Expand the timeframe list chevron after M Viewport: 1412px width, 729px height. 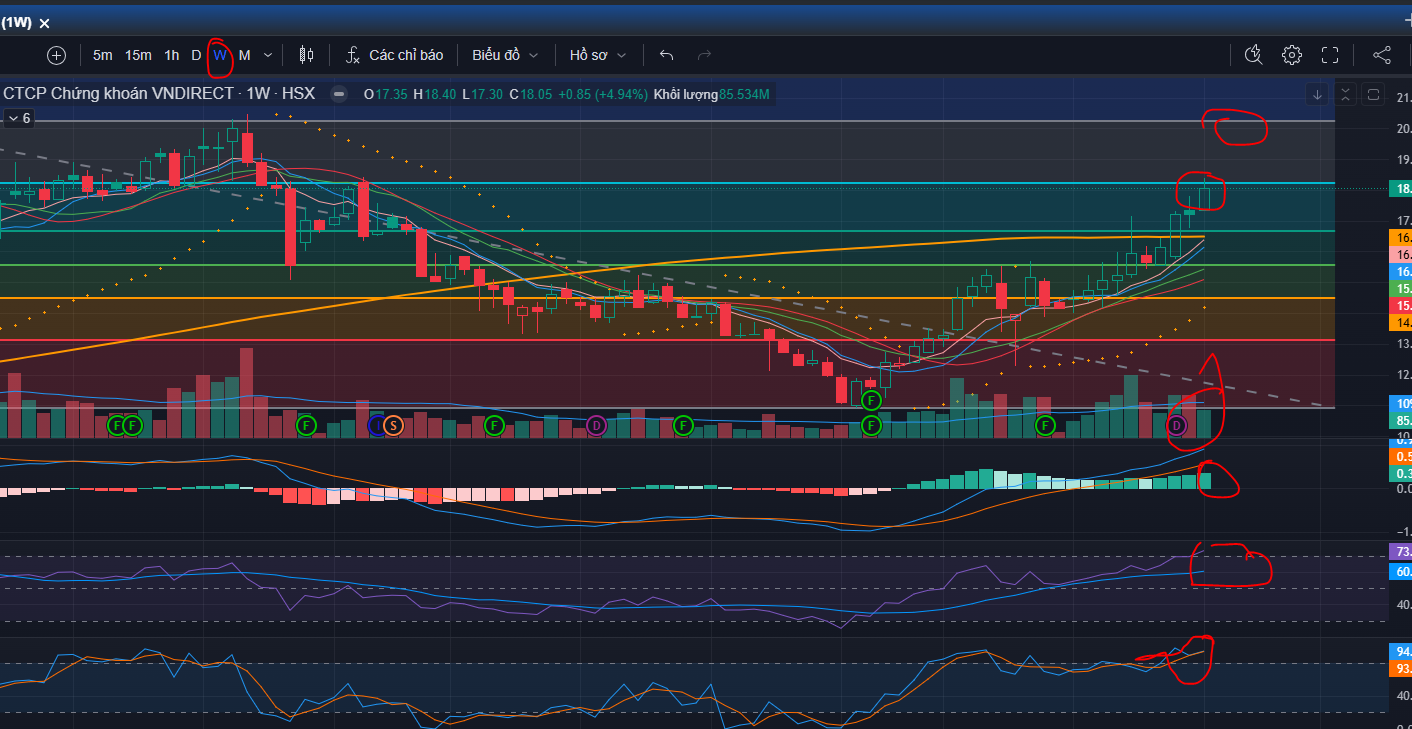pos(266,55)
